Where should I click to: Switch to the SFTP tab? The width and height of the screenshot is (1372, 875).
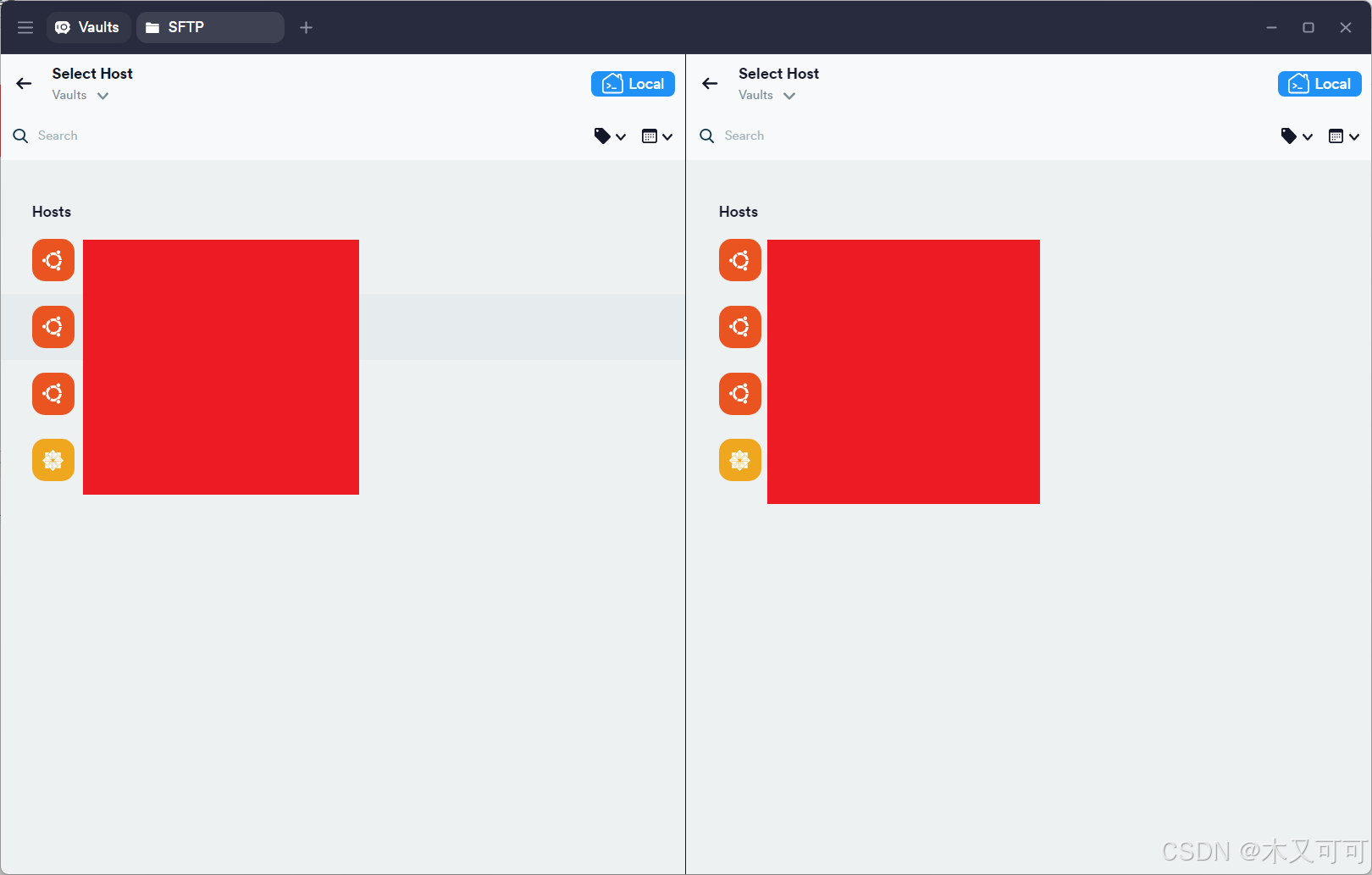coord(209,28)
